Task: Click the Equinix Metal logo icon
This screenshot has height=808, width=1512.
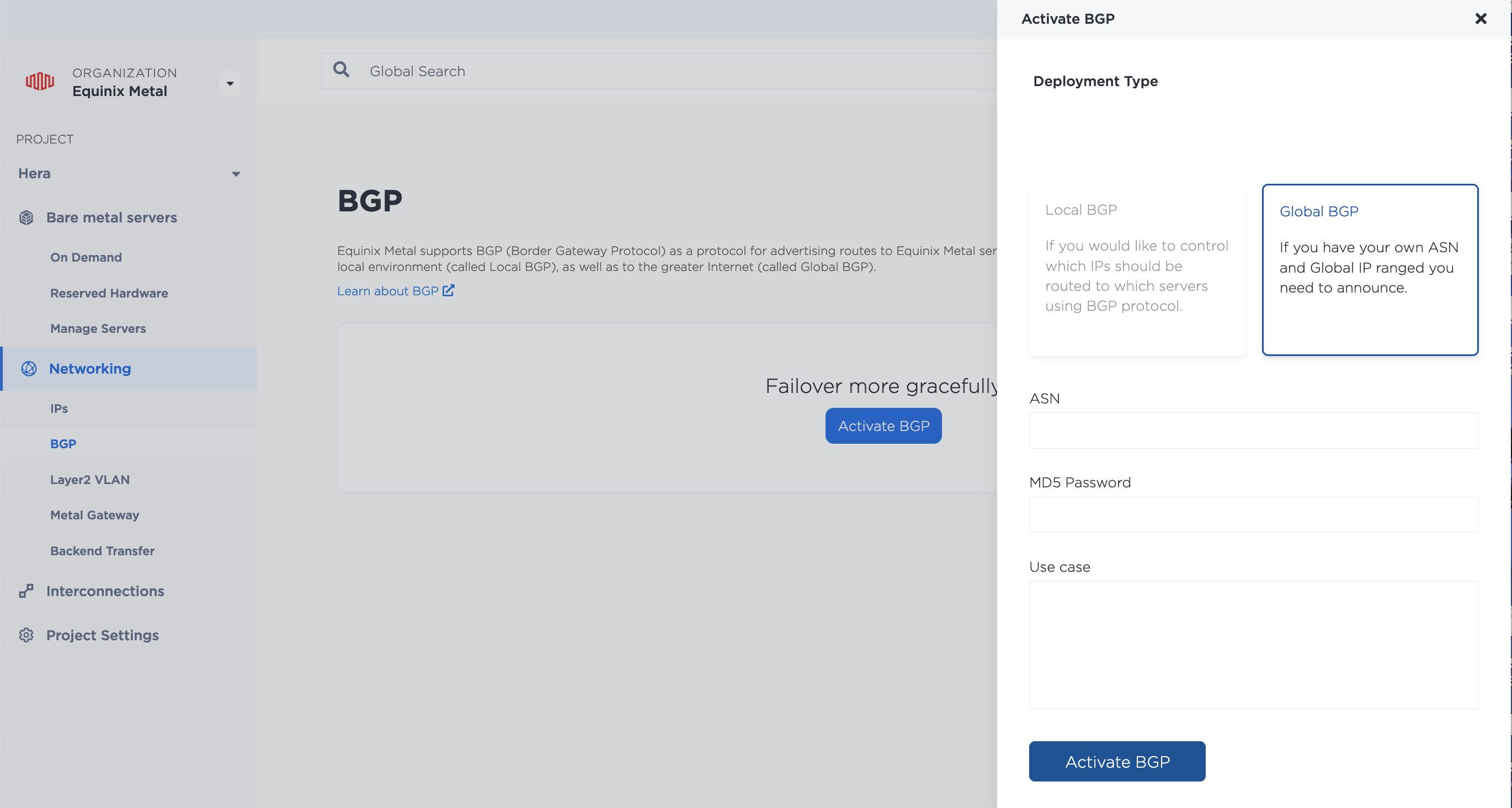Action: (40, 81)
